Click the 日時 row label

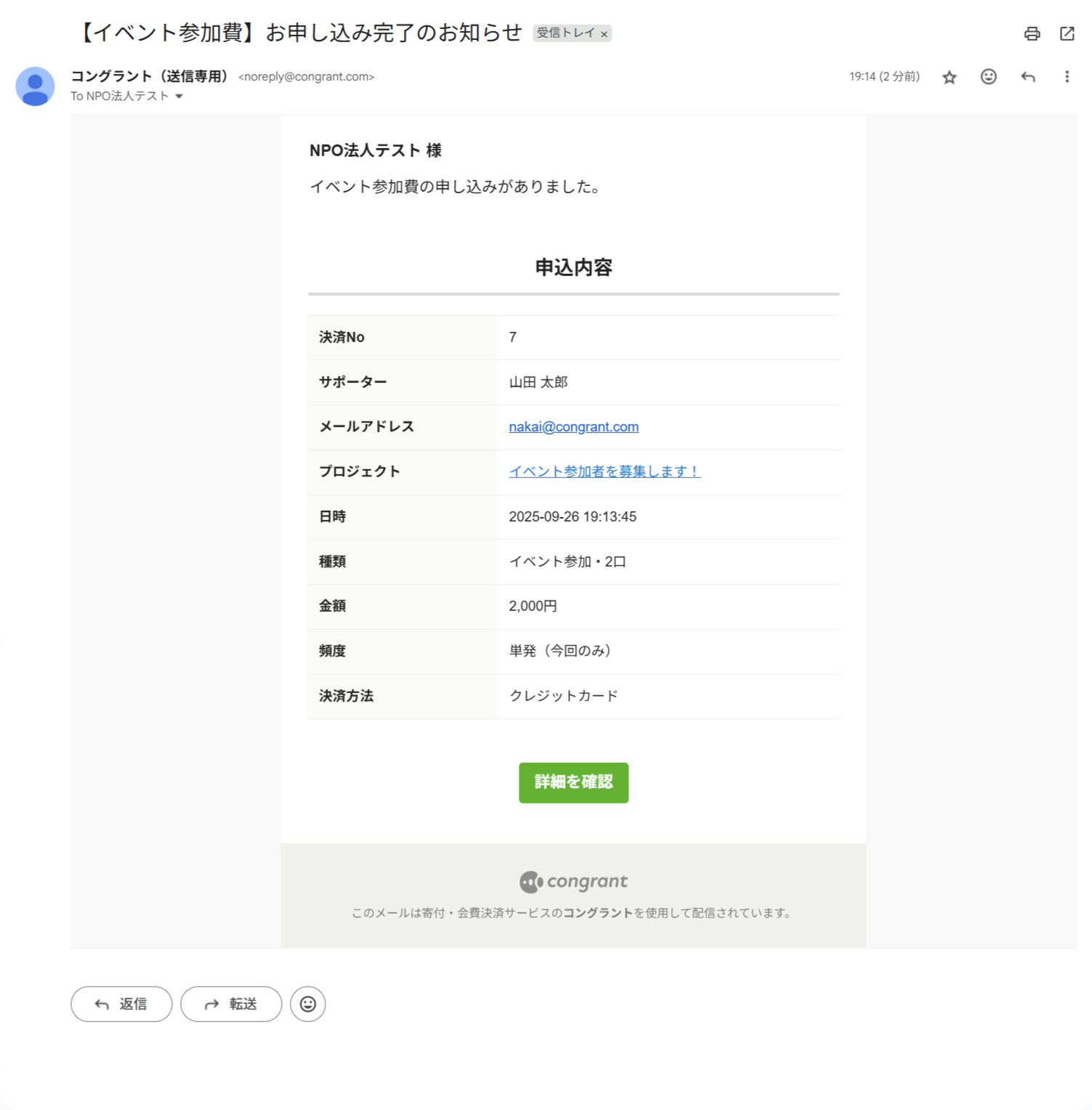point(332,516)
